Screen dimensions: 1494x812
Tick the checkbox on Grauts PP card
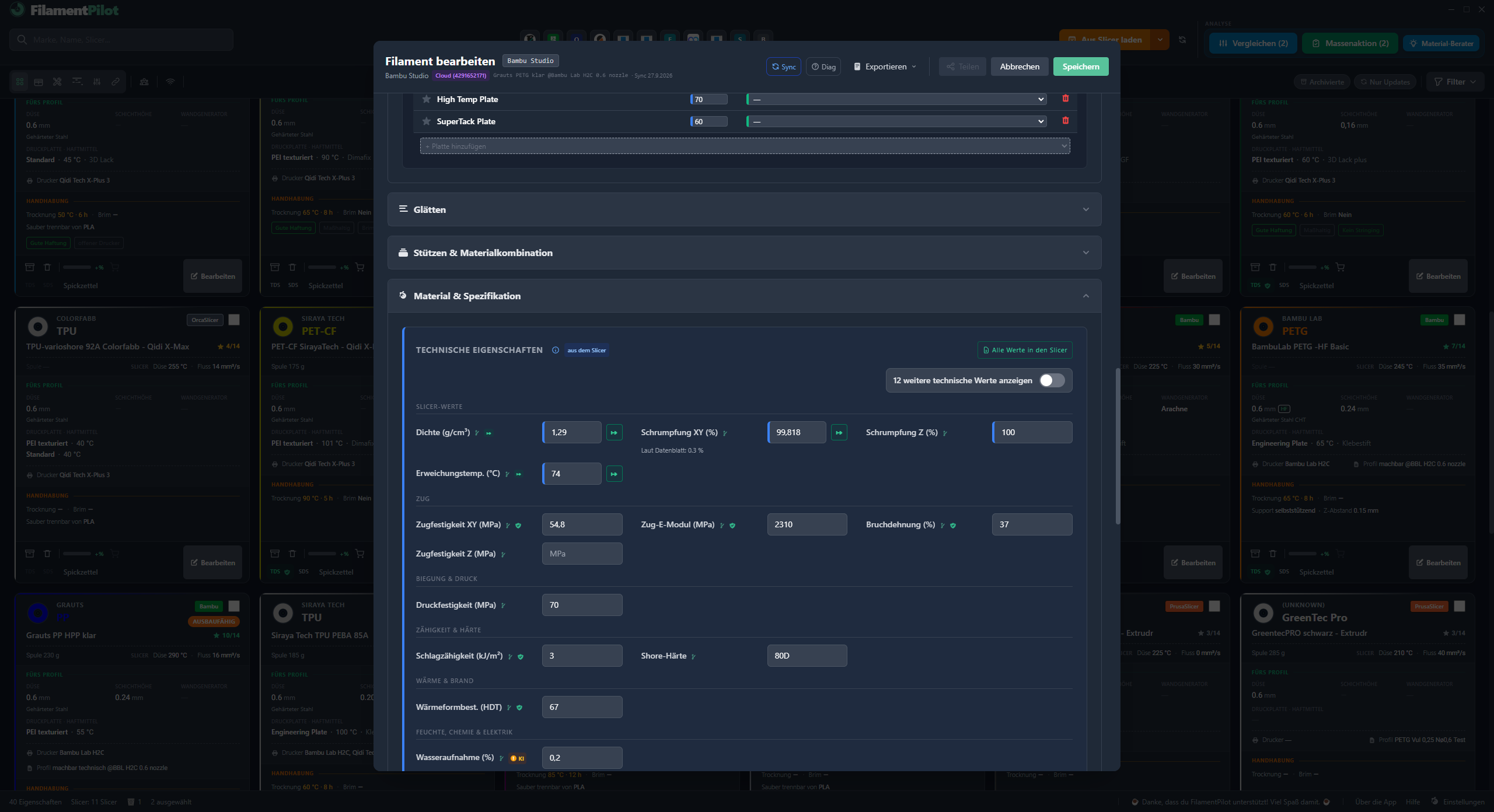click(234, 606)
